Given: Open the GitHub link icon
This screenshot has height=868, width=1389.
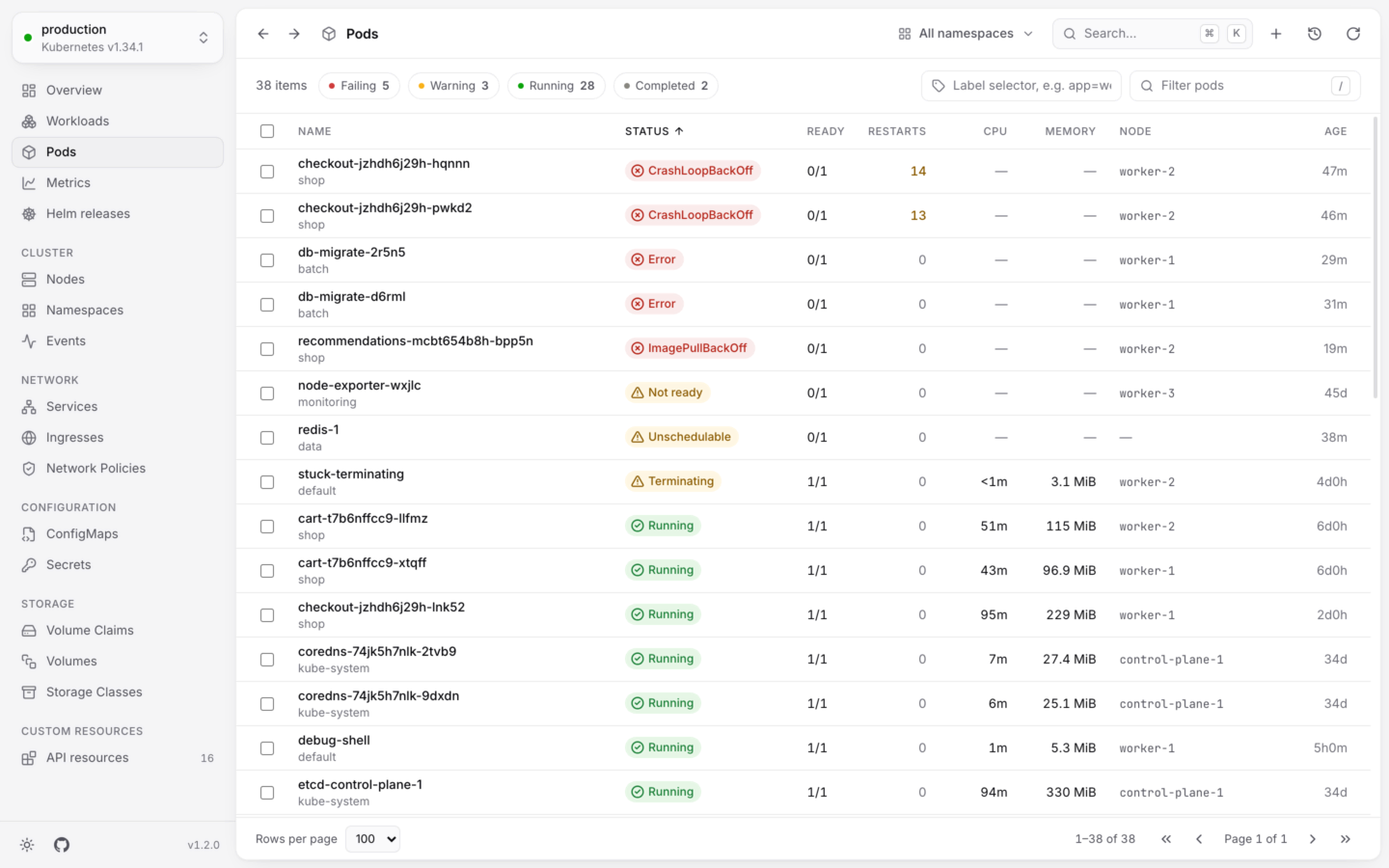Looking at the screenshot, I should [62, 845].
